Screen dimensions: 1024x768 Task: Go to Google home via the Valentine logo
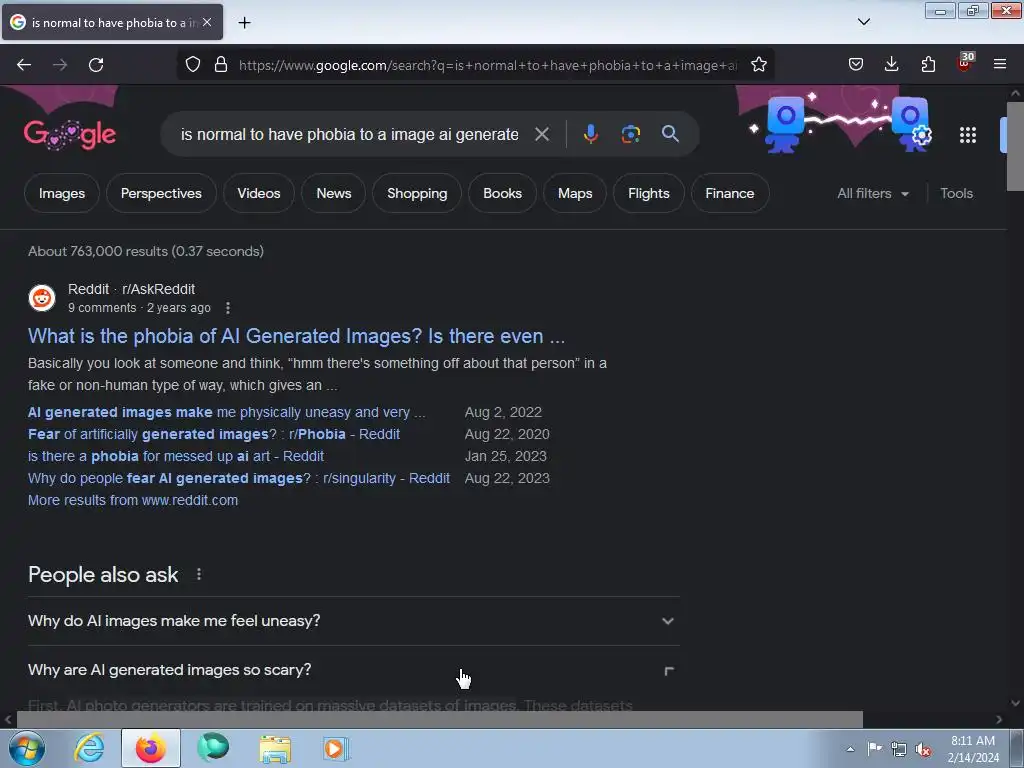(x=70, y=135)
